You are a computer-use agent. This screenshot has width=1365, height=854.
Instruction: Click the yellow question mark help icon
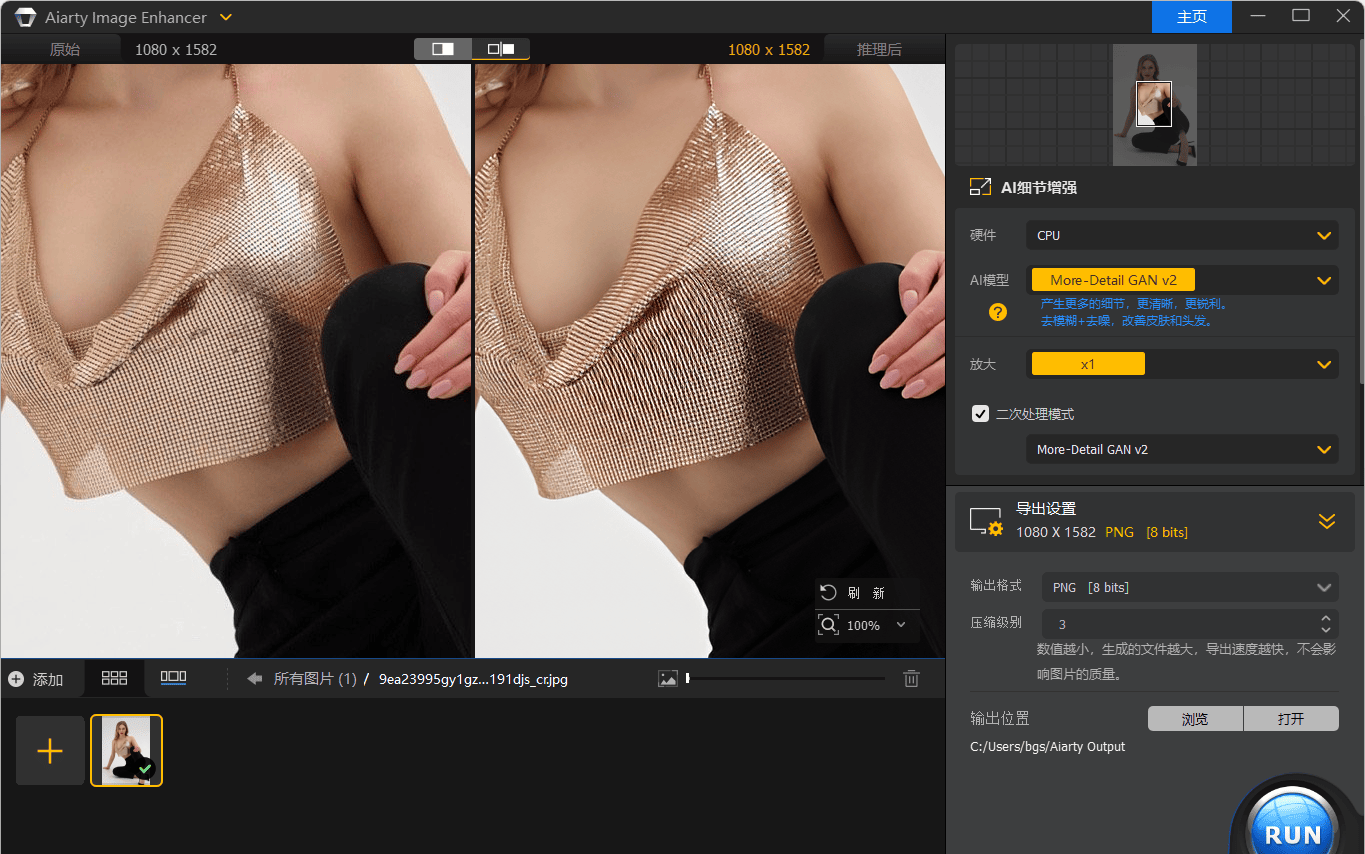click(x=997, y=312)
